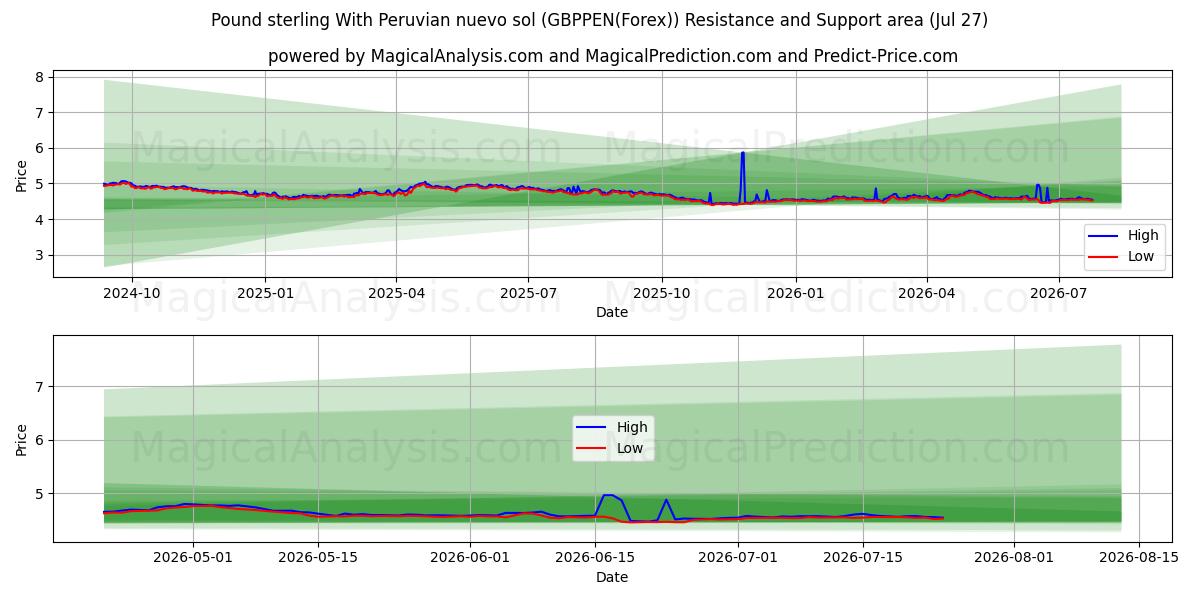This screenshot has width=1200, height=600.
Task: Click the '2025-04' date label on upper chart
Action: 396,294
